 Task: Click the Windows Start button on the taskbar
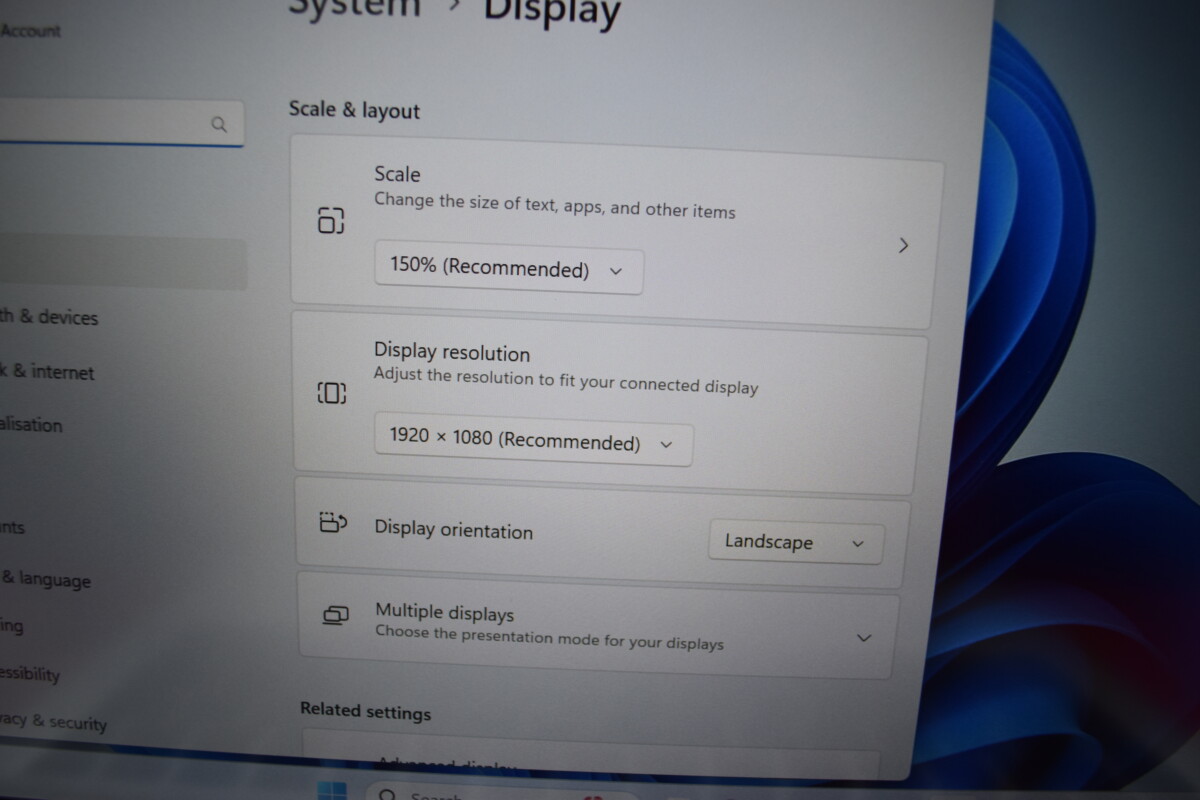pos(332,790)
